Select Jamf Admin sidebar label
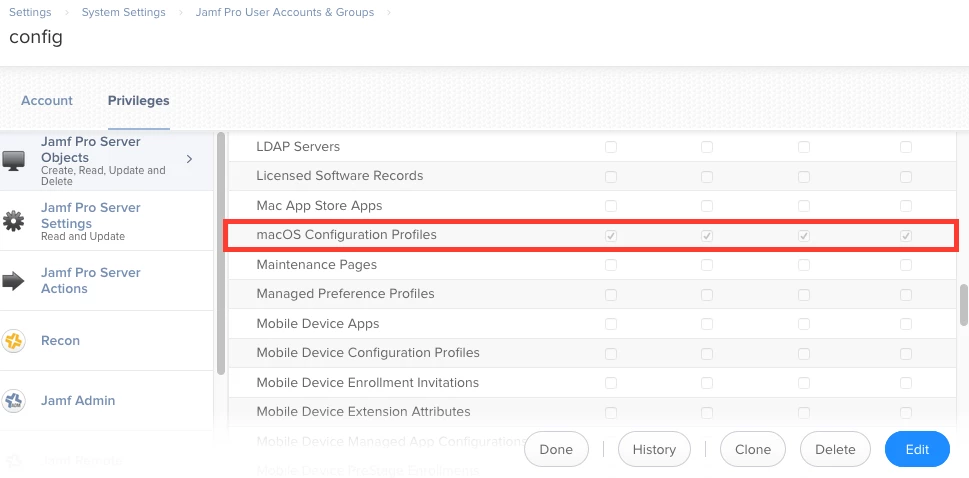Screen dimensions: 969x478 pyautogui.click(x=78, y=401)
